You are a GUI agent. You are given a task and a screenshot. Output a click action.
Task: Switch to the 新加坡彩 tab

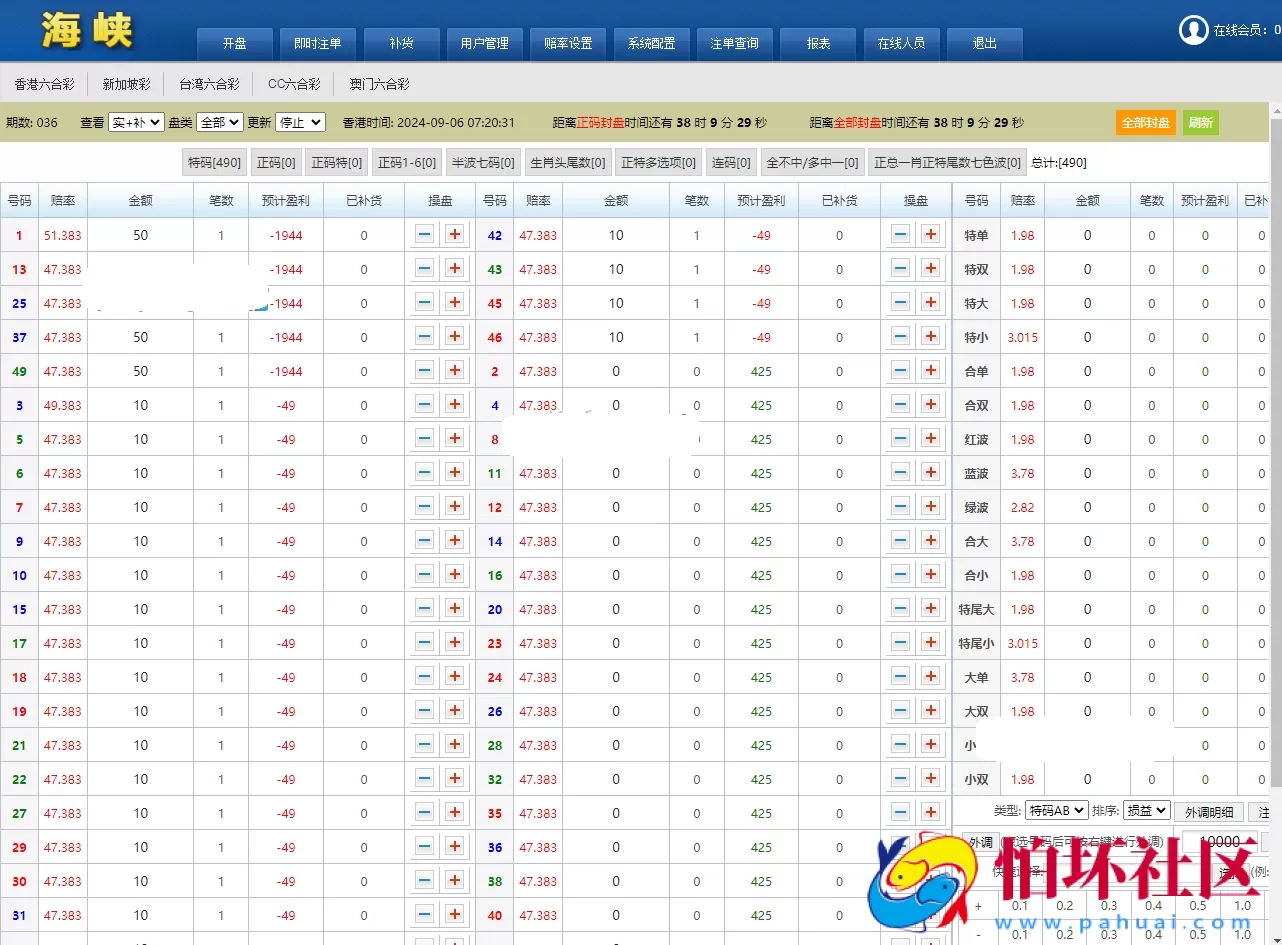click(x=125, y=83)
